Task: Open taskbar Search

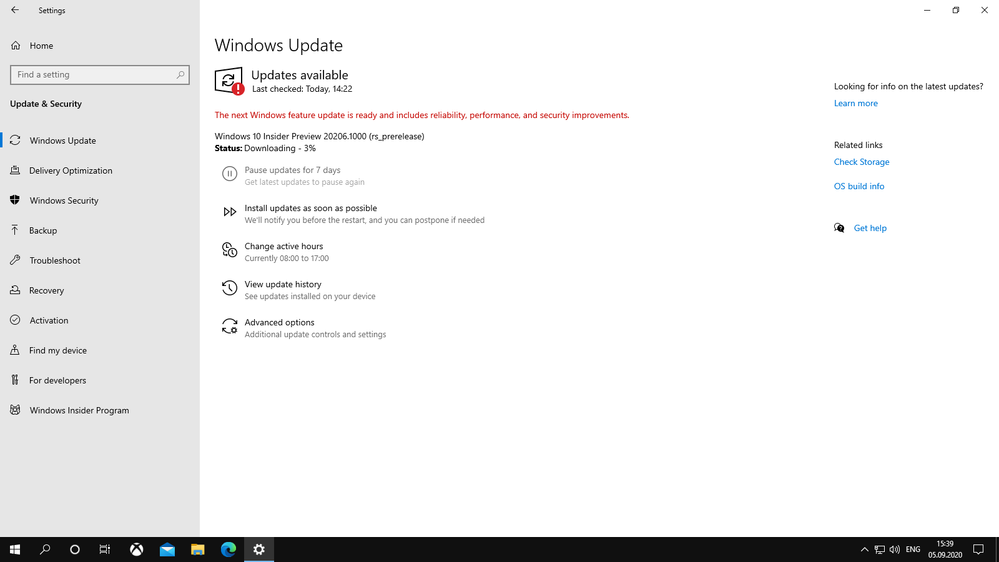Action: point(45,549)
